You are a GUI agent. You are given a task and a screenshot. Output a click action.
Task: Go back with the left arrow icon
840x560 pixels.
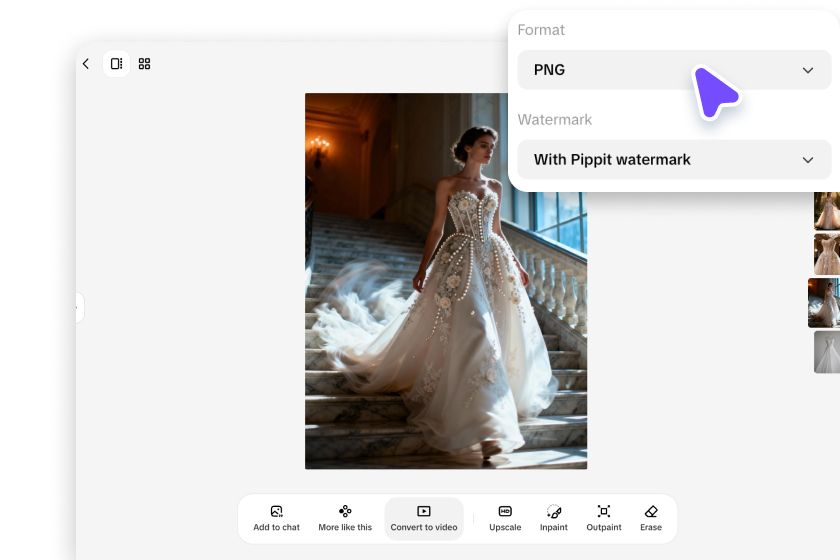(86, 64)
